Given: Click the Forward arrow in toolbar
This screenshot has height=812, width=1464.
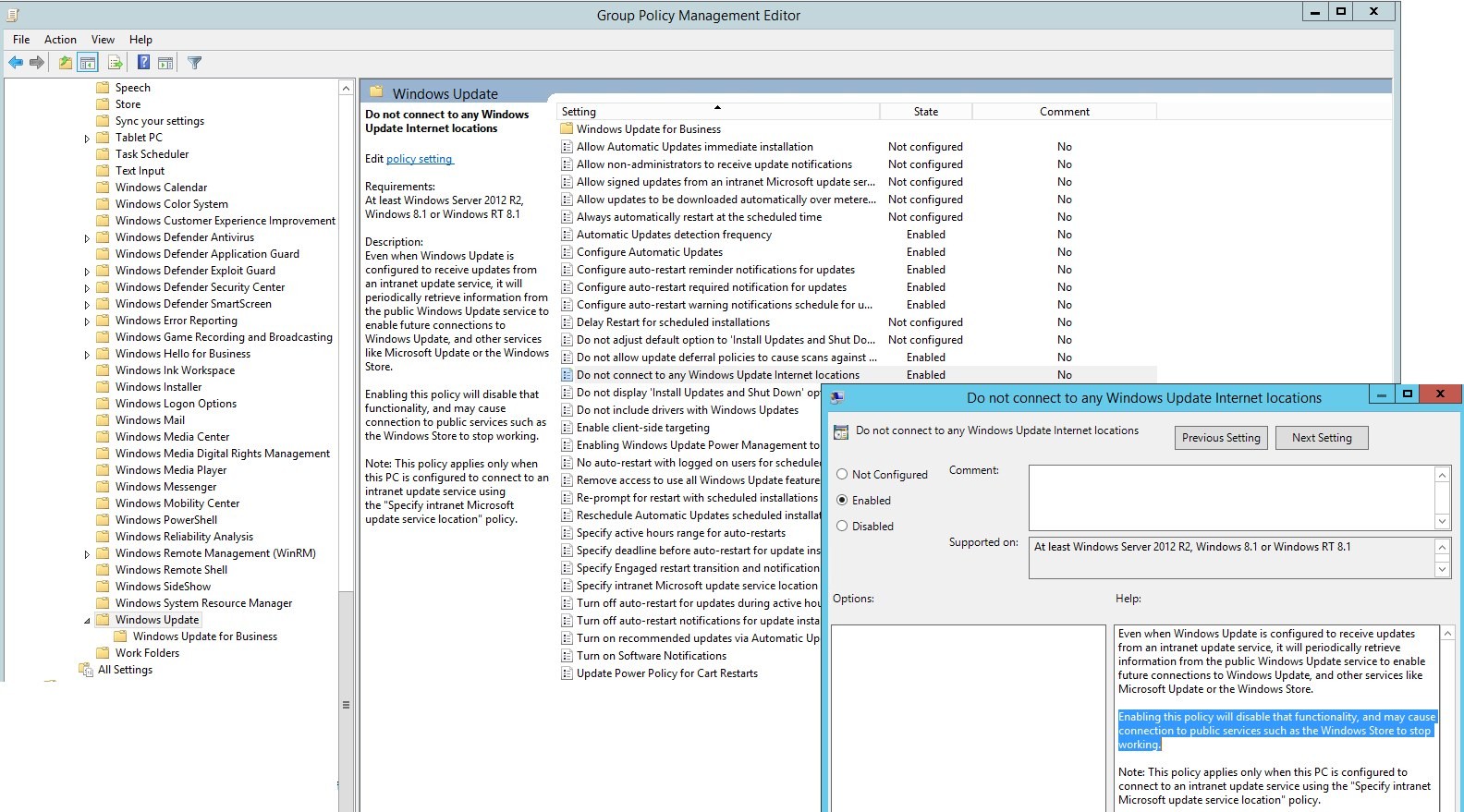Looking at the screenshot, I should tap(37, 63).
